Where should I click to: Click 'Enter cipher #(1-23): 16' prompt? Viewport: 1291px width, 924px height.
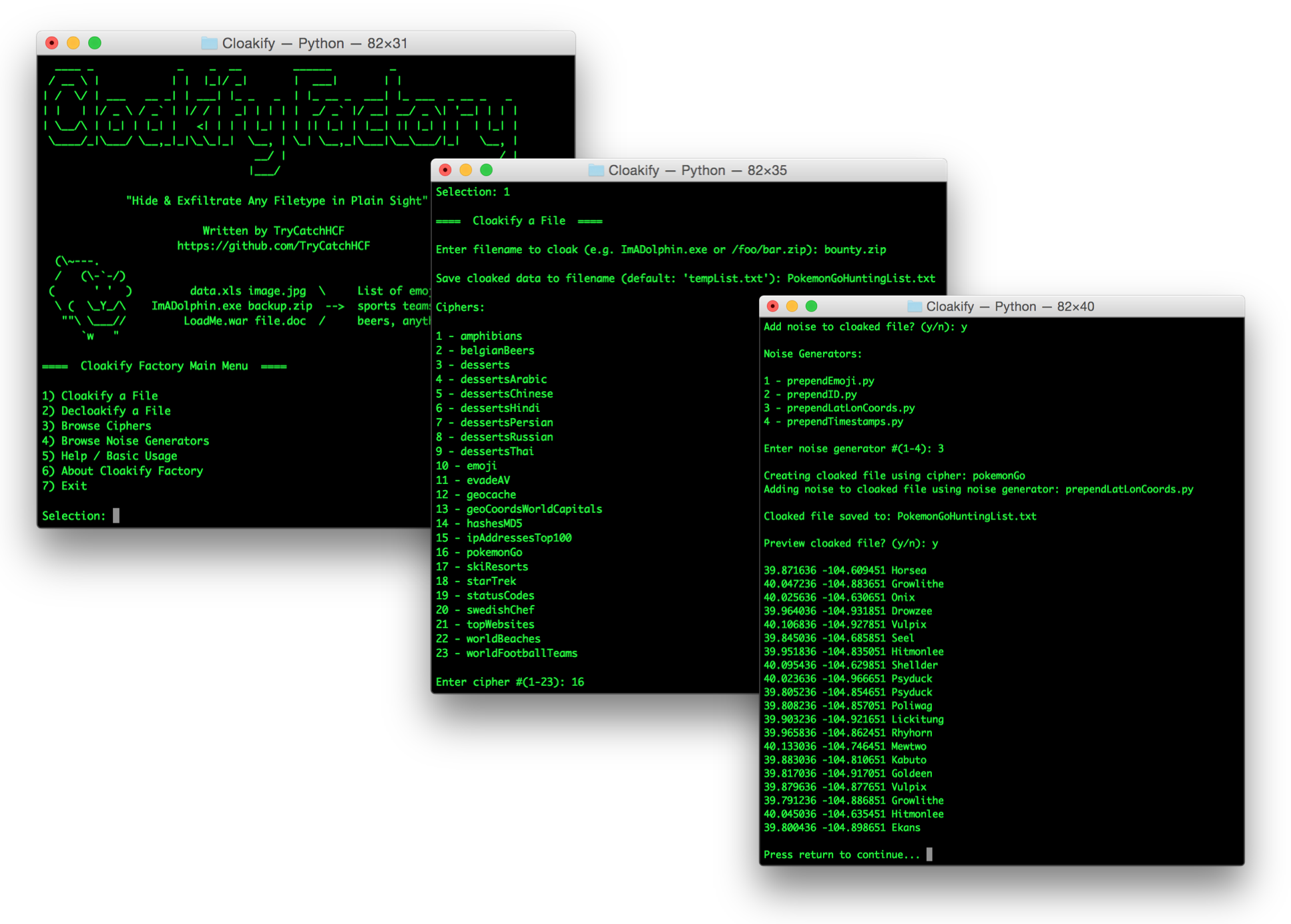point(510,682)
